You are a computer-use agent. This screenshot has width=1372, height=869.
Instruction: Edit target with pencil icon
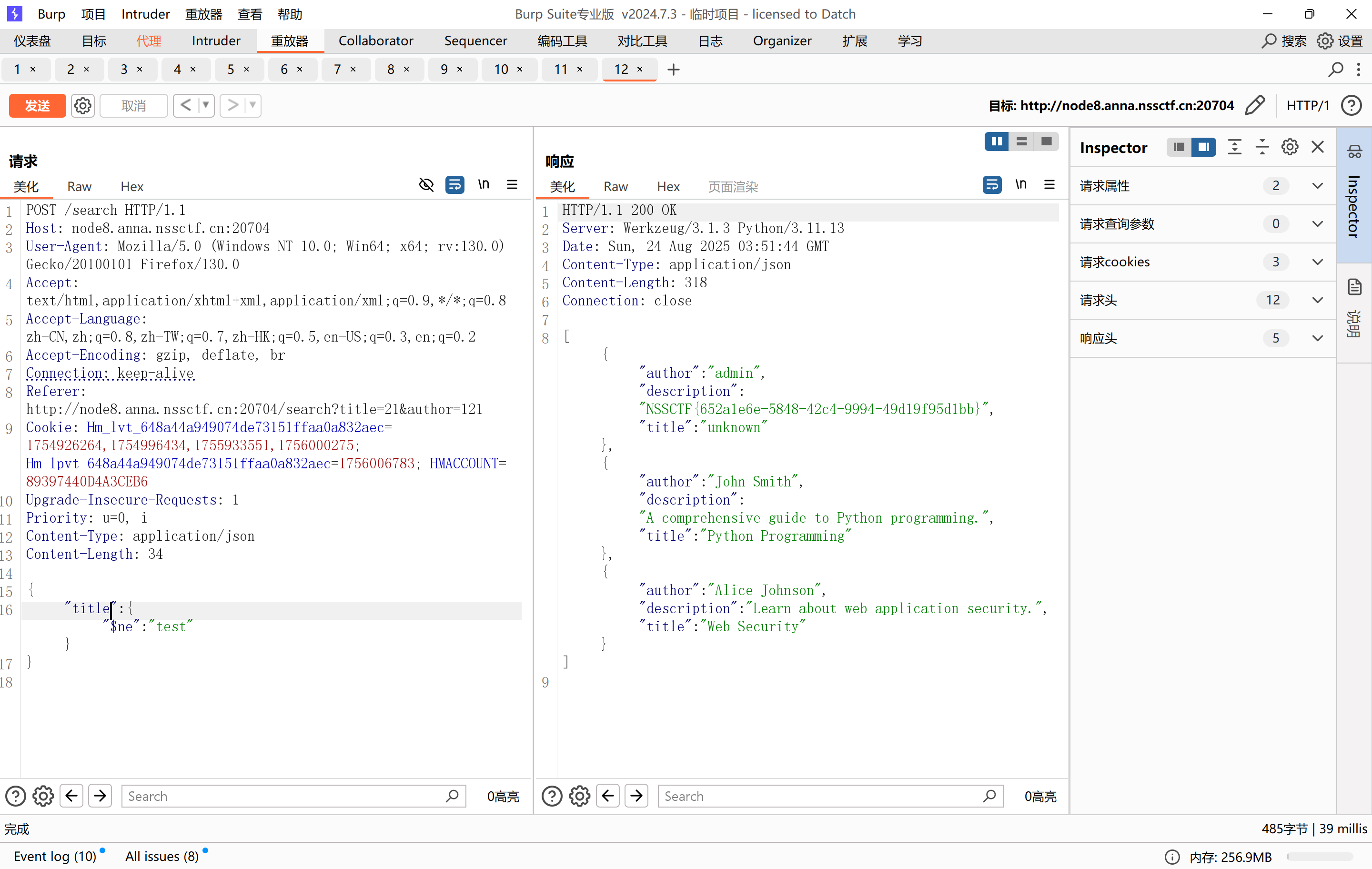coord(1255,105)
